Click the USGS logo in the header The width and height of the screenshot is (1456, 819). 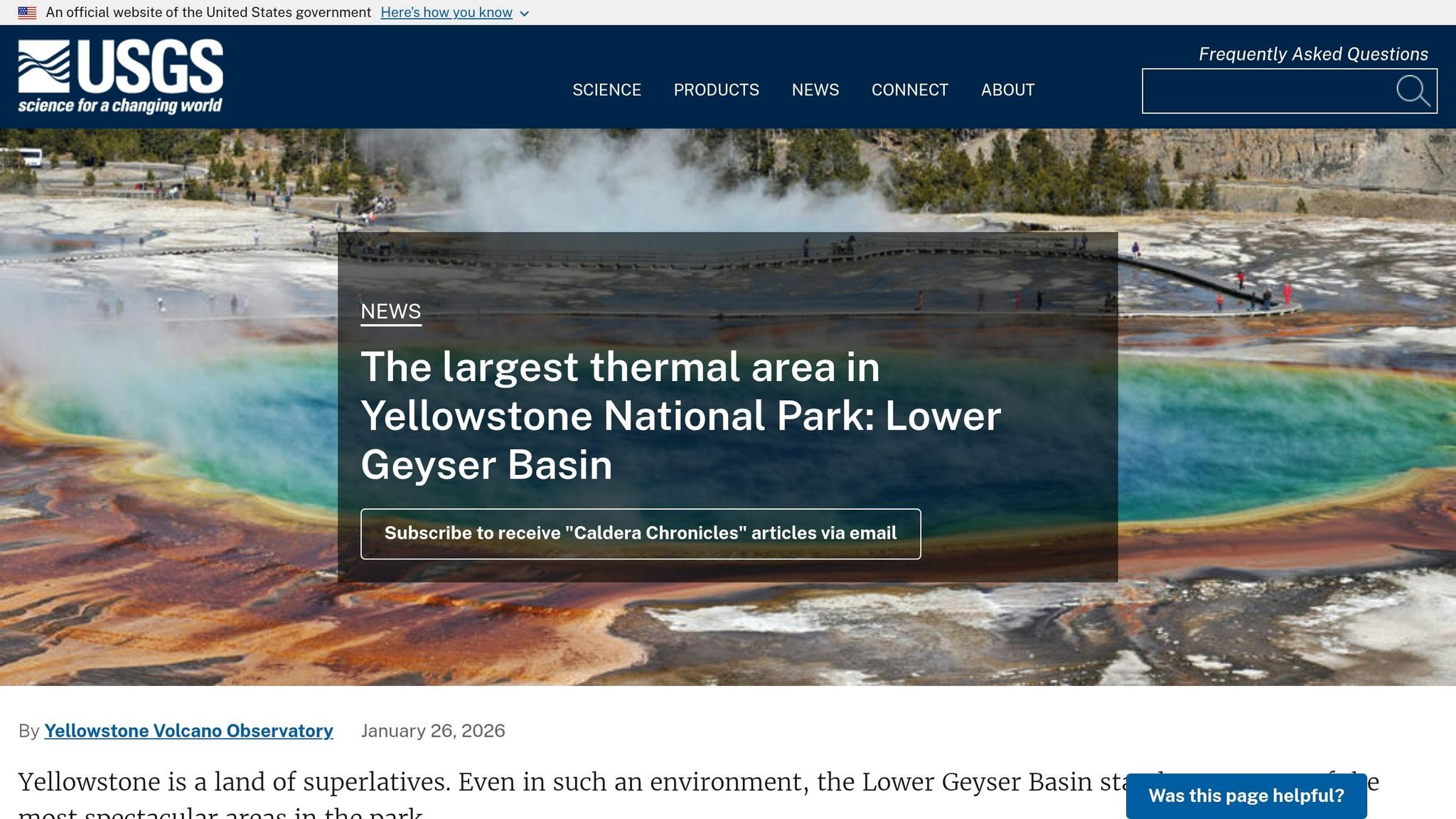[120, 76]
